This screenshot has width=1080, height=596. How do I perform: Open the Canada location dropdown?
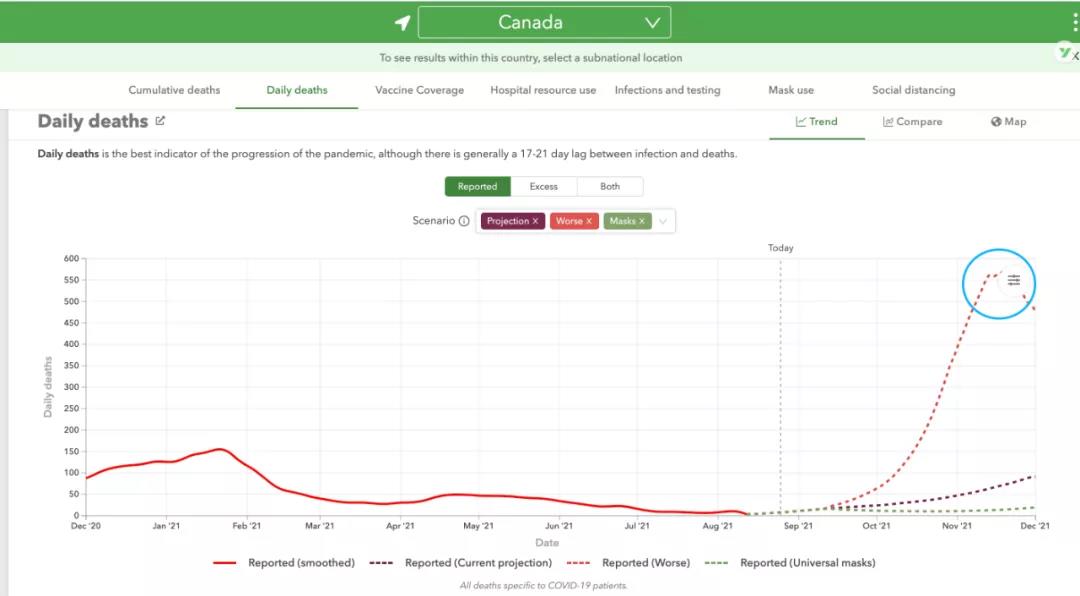coord(544,22)
